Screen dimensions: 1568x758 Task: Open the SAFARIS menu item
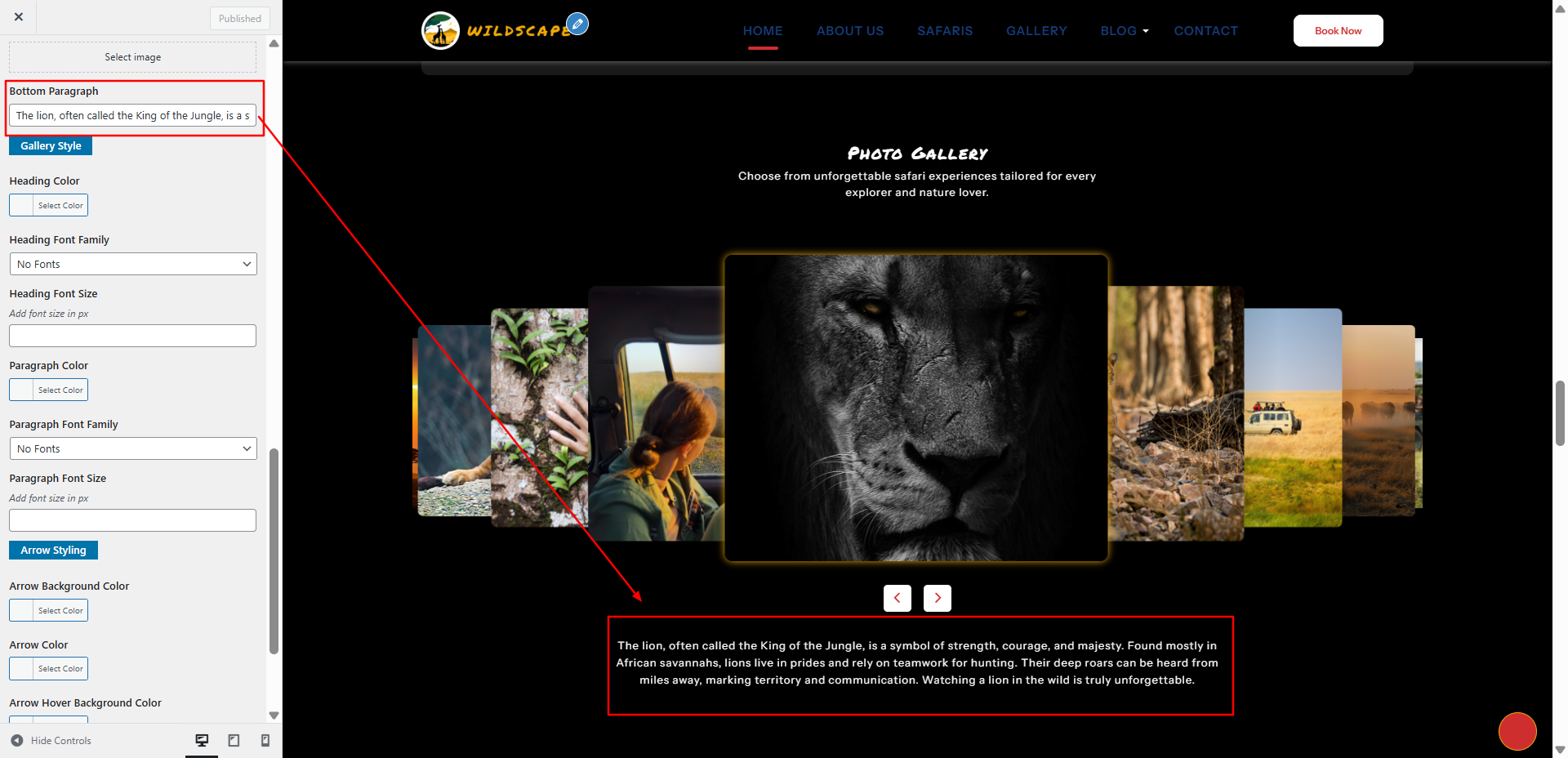click(945, 31)
